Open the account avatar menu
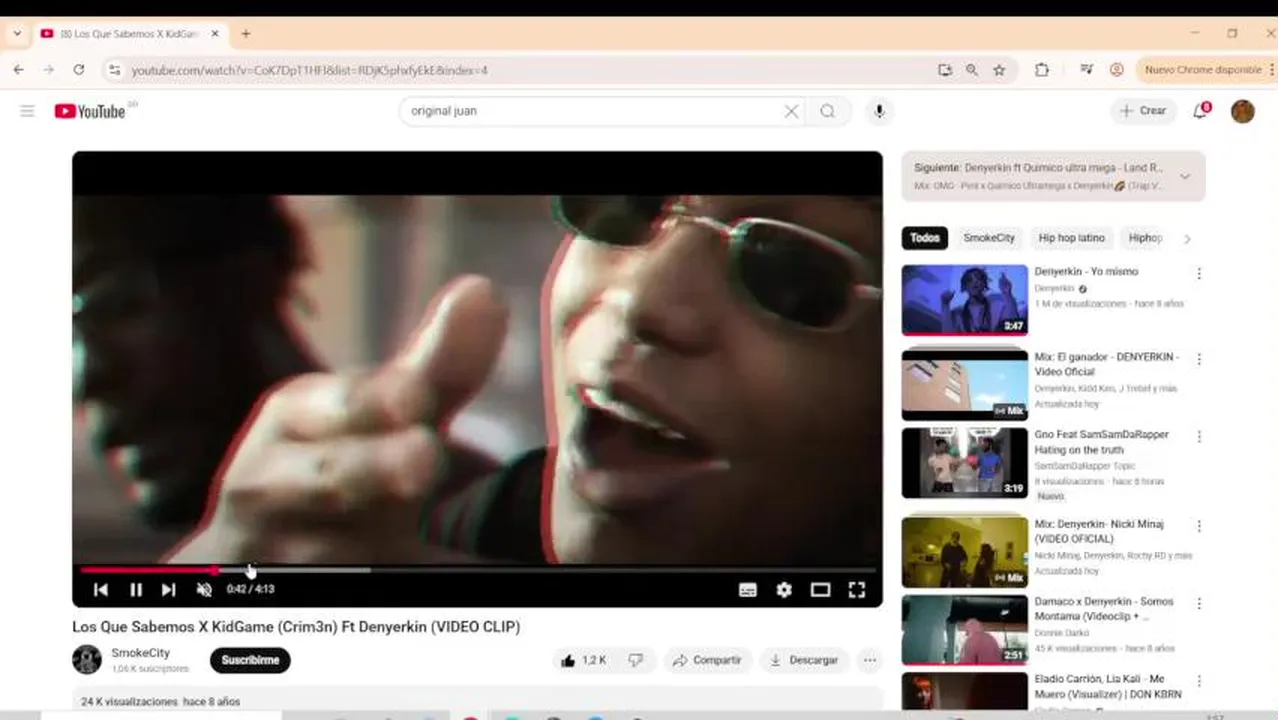Screen dimensions: 1278x720 point(1243,111)
